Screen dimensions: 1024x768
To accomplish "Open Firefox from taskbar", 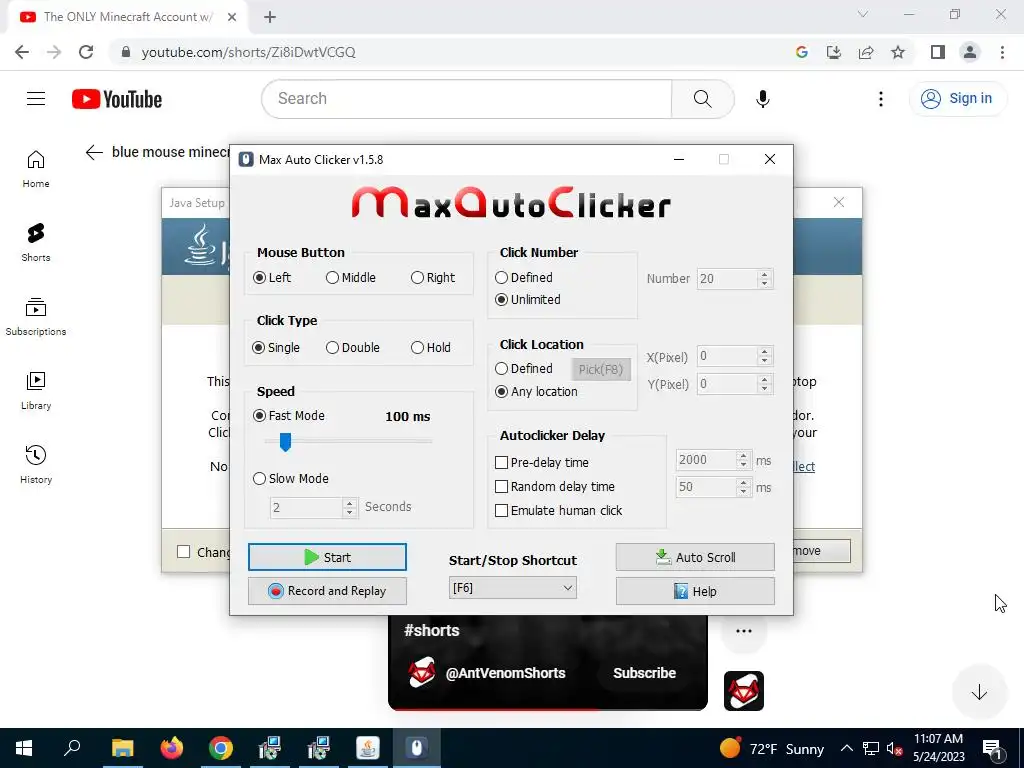I will pos(172,748).
